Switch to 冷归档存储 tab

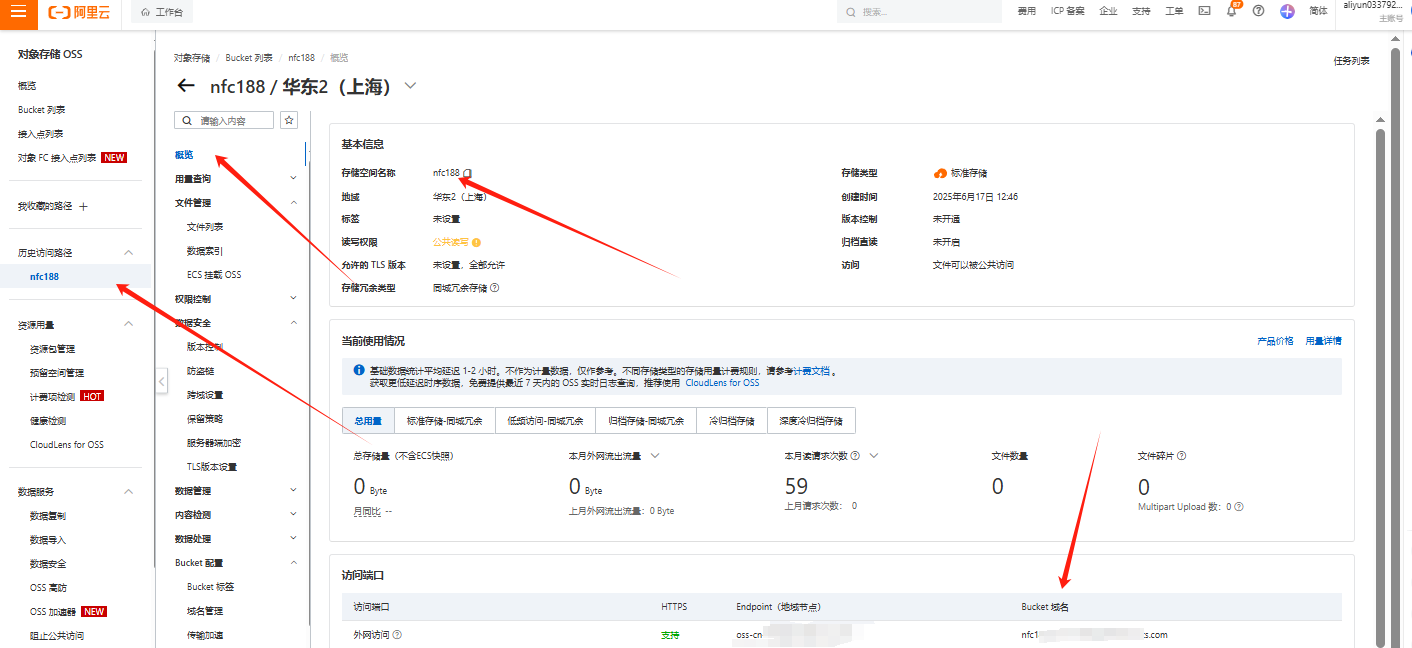click(x=732, y=421)
